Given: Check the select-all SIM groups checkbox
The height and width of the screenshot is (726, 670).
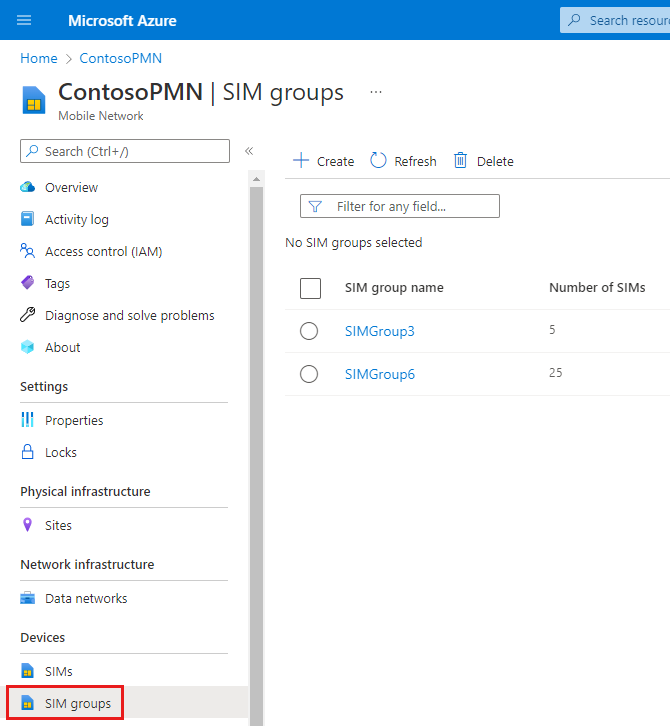Looking at the screenshot, I should pyautogui.click(x=310, y=288).
